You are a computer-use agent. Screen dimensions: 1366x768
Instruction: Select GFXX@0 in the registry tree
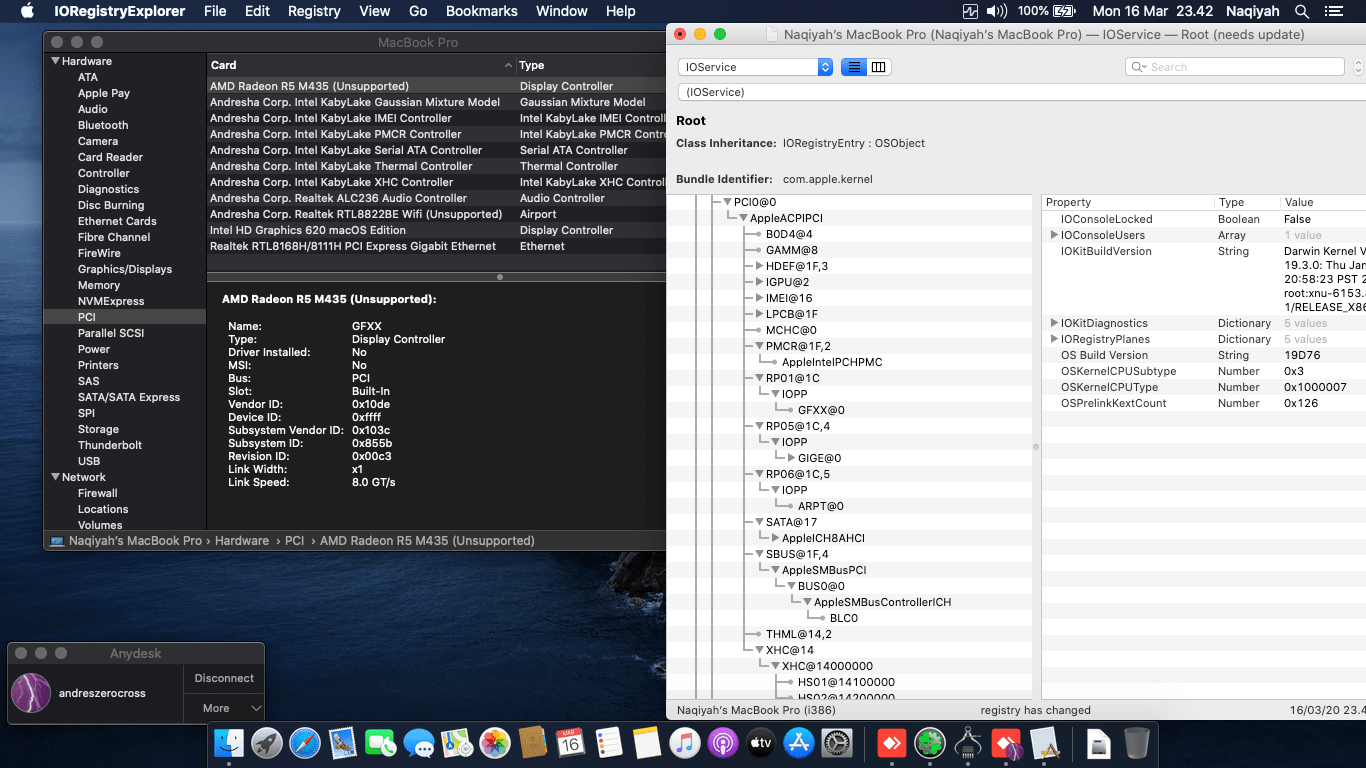[821, 410]
